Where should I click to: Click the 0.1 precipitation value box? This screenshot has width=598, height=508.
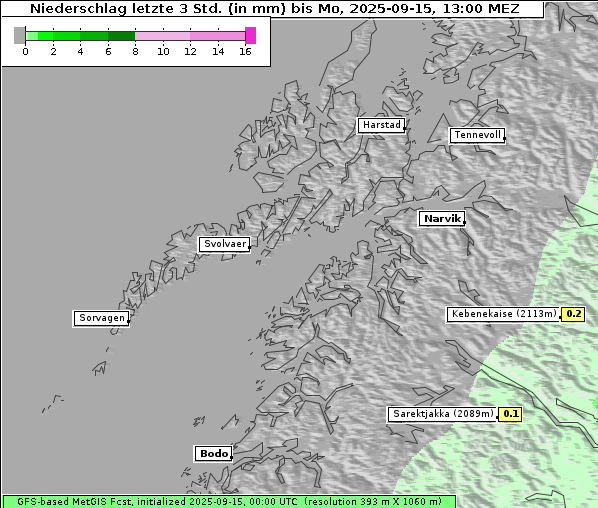tap(510, 414)
